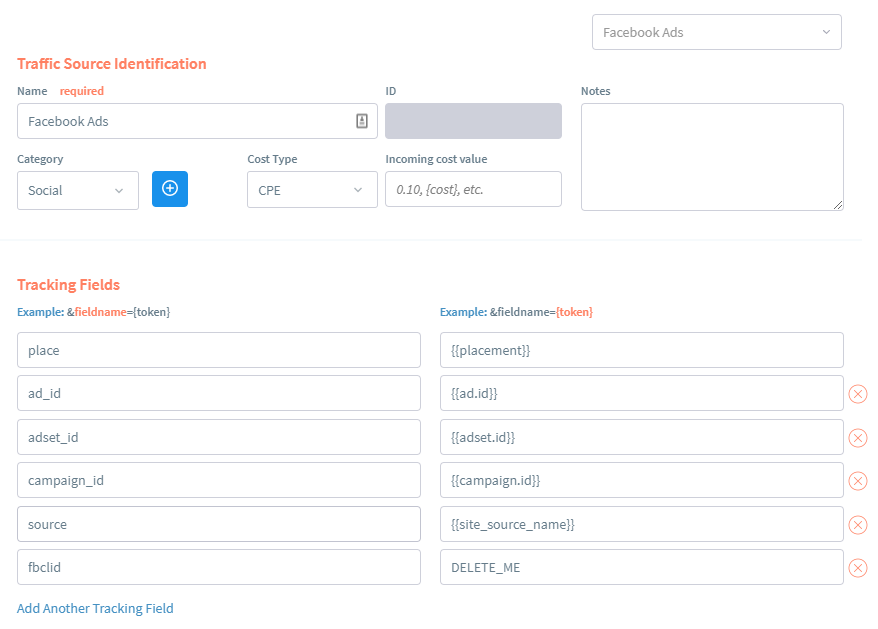
Task: Click the fbclid field name input
Action: click(219, 567)
